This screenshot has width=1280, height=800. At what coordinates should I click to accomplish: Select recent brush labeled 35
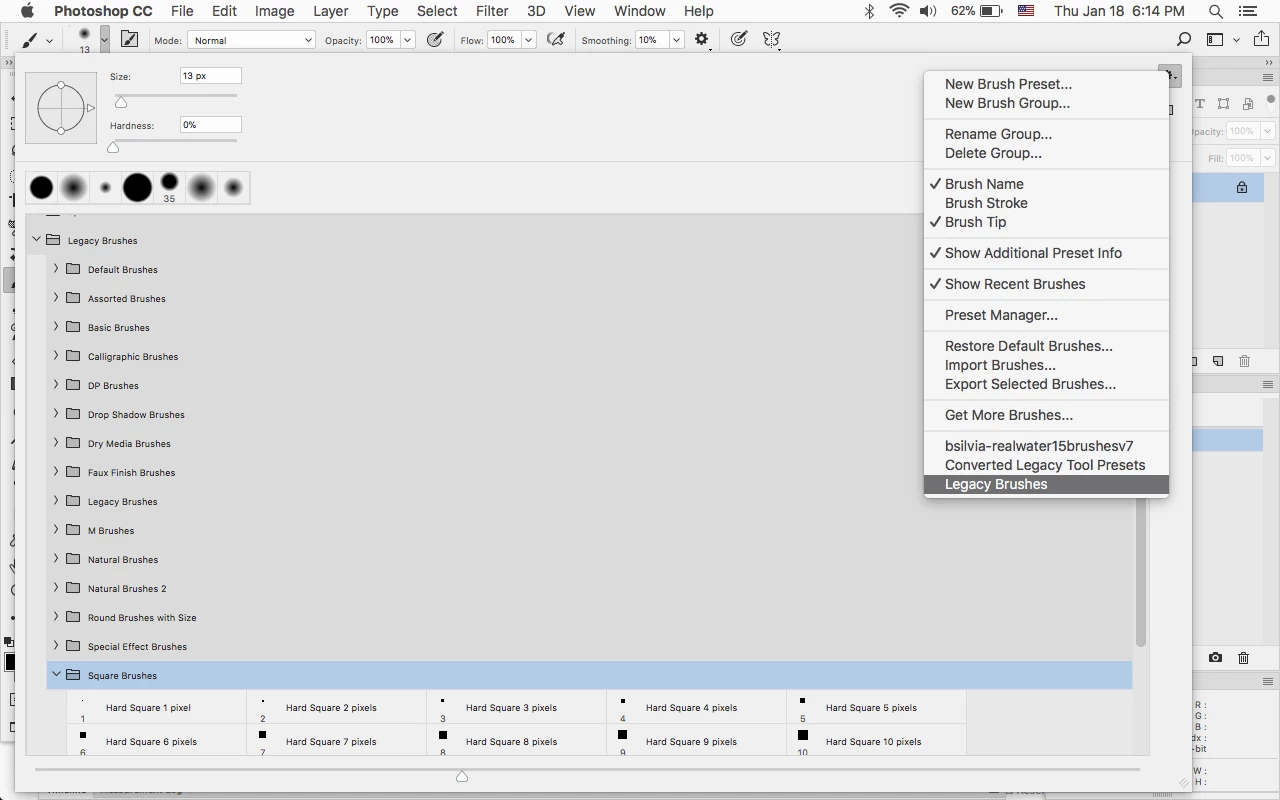click(x=169, y=187)
